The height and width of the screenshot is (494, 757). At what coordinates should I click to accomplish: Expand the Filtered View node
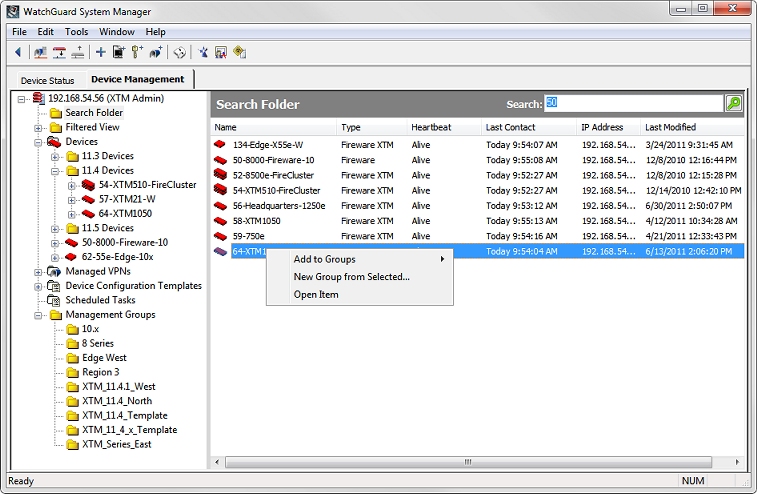[39, 127]
